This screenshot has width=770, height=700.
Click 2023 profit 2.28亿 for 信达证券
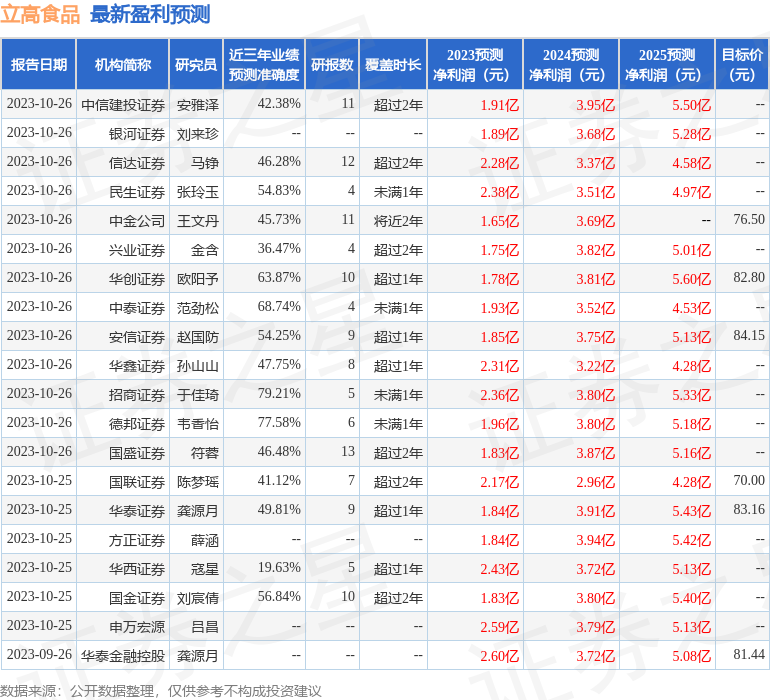499,163
